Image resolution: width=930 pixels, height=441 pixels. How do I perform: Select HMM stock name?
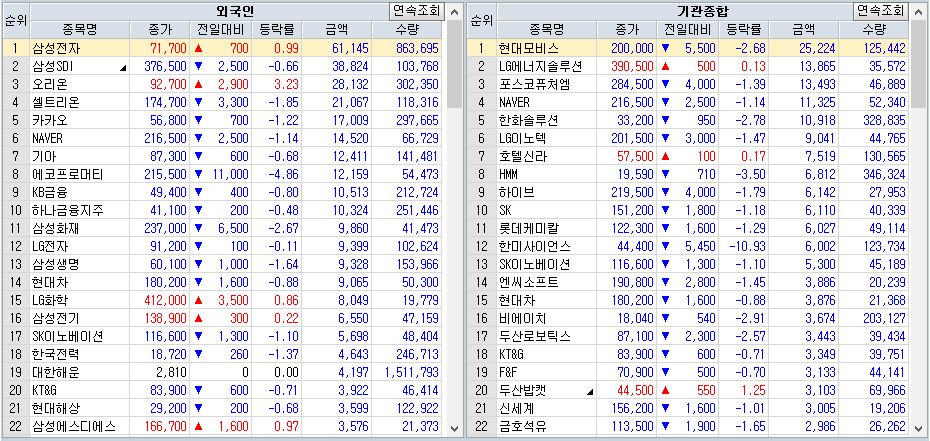pos(509,175)
